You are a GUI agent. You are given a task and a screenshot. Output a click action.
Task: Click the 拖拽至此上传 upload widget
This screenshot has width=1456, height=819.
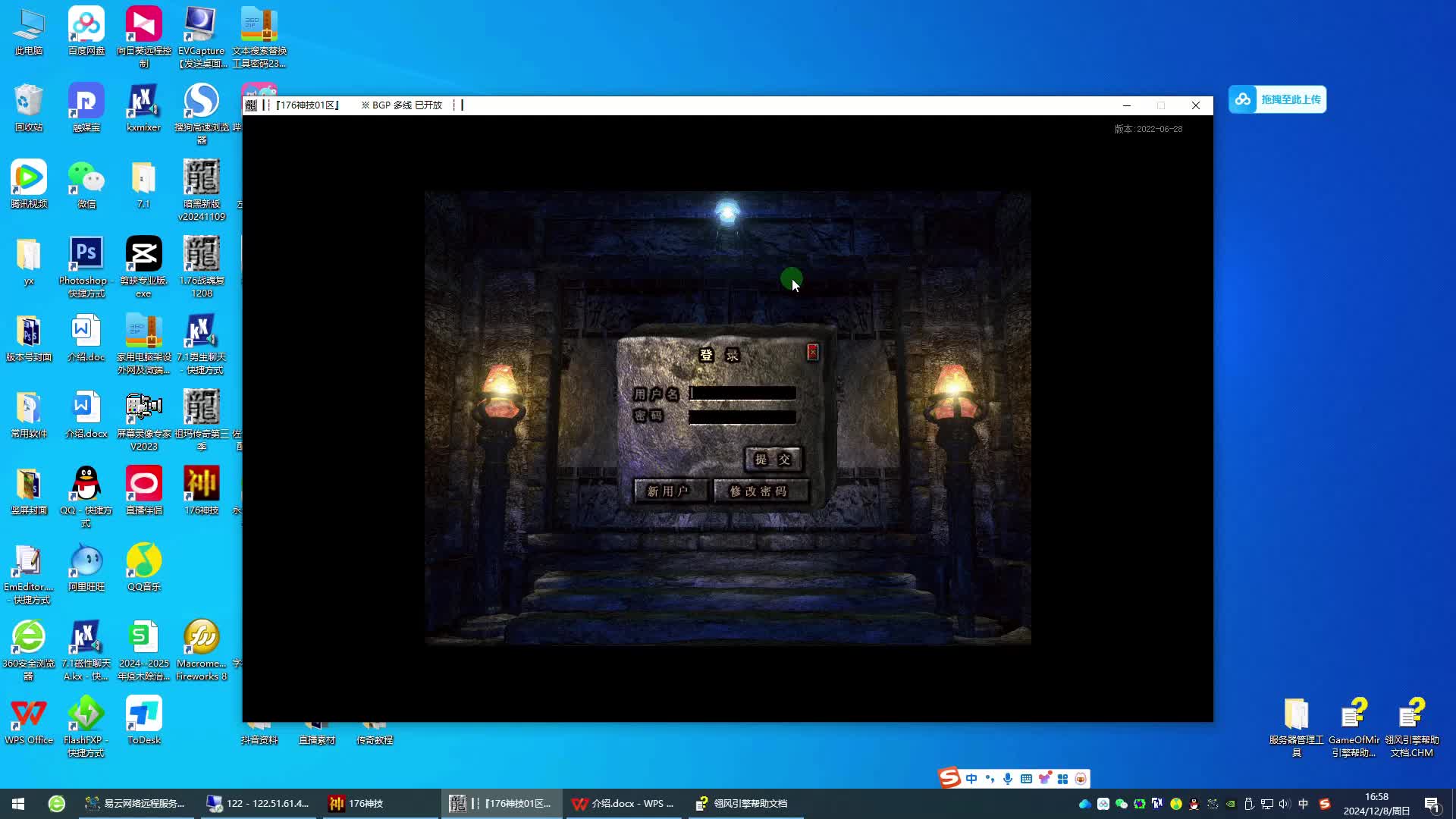point(1277,99)
